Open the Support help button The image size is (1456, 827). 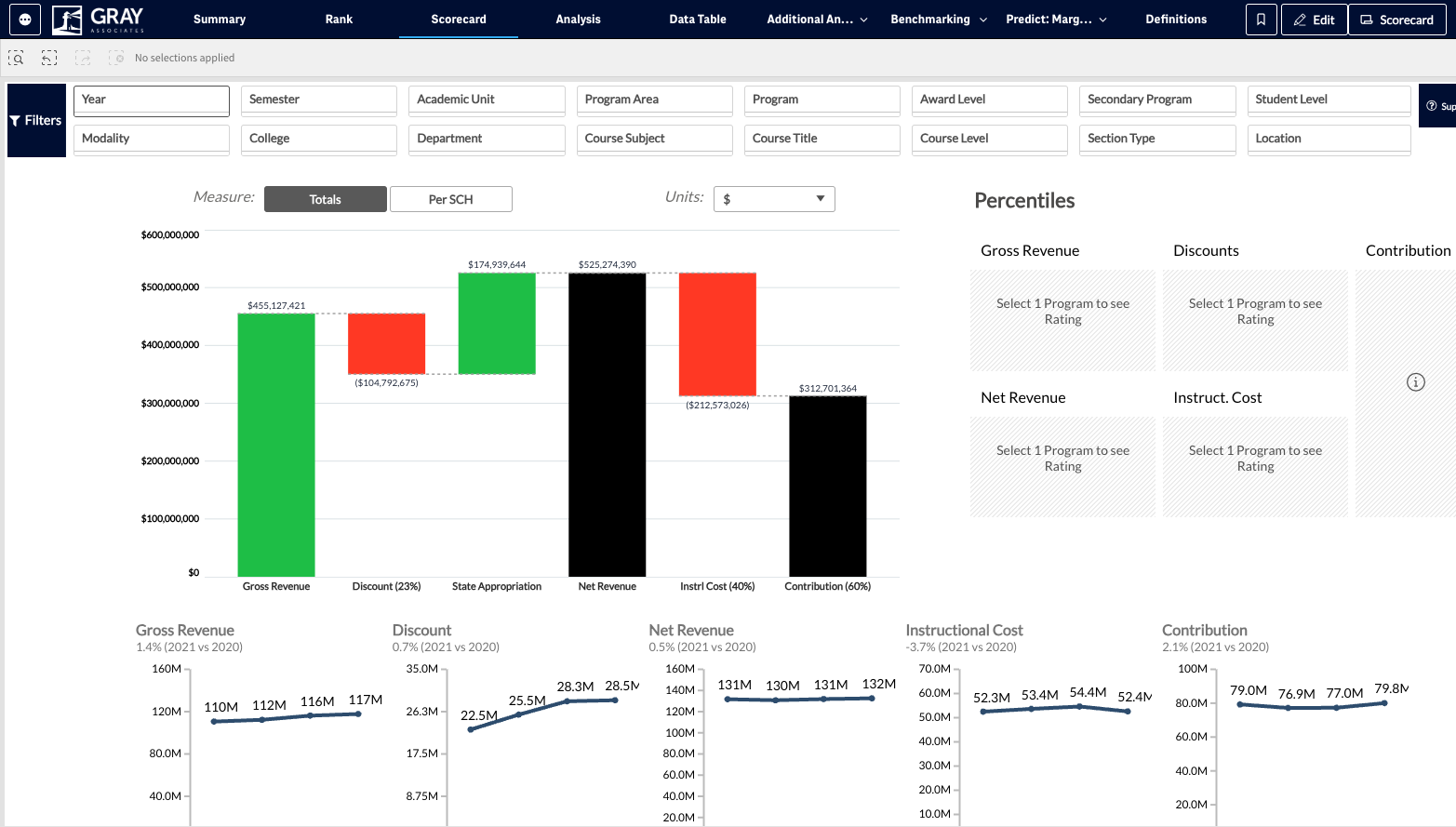pos(1438,106)
